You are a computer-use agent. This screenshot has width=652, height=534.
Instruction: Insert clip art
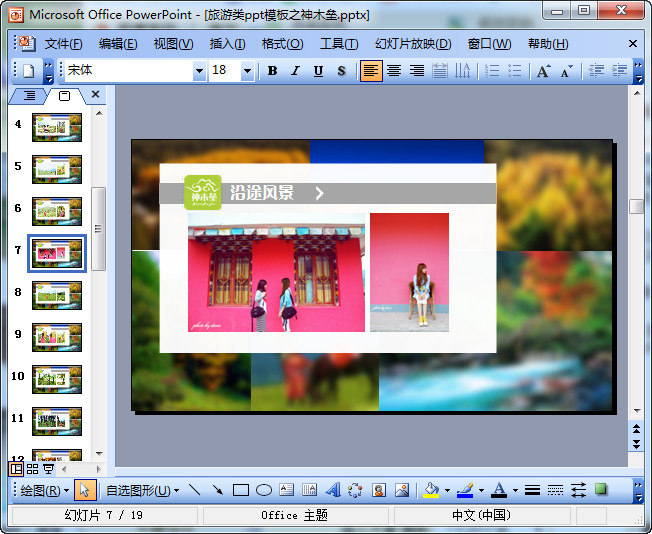coord(378,490)
